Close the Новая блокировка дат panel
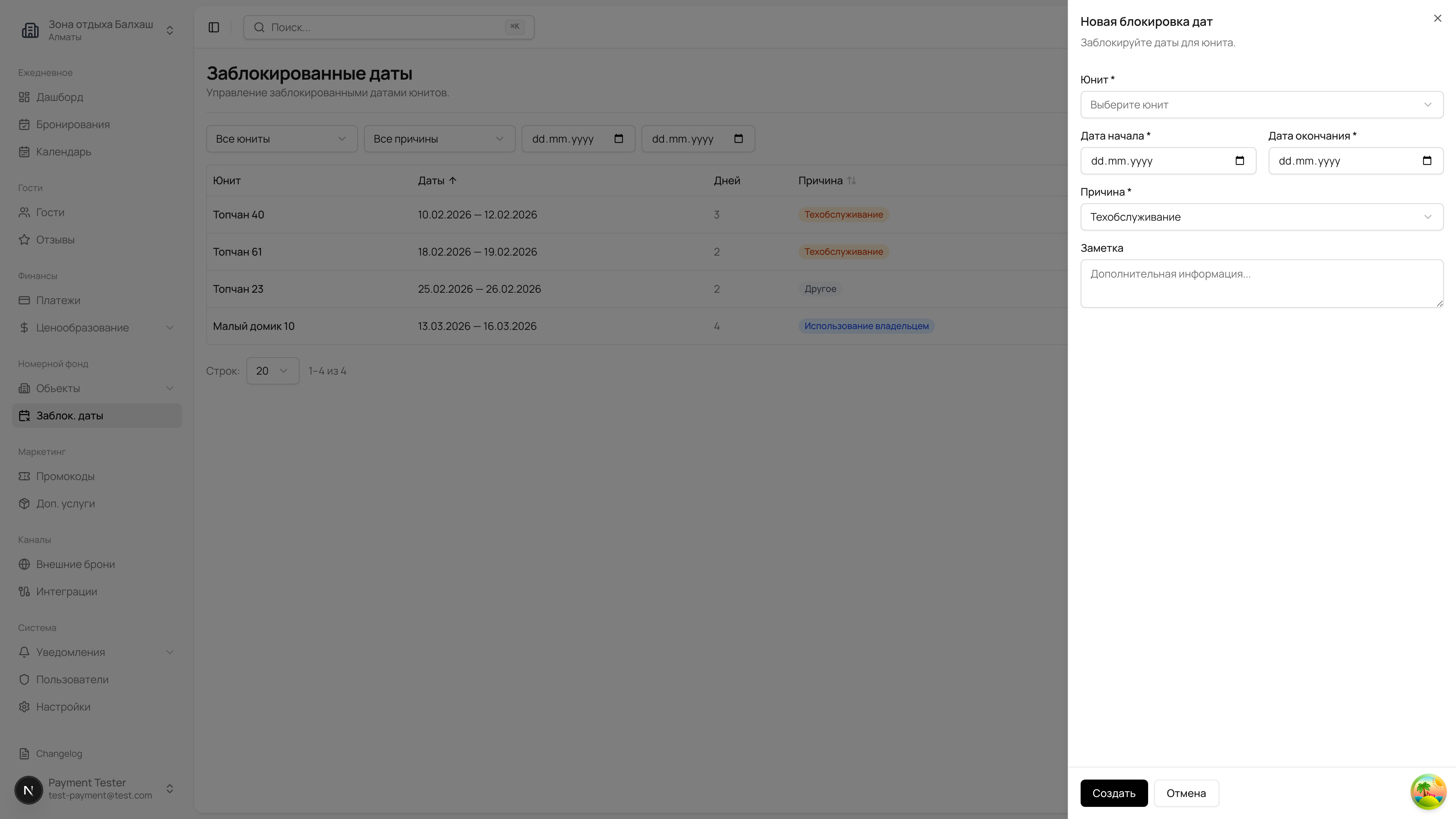 [1437, 19]
